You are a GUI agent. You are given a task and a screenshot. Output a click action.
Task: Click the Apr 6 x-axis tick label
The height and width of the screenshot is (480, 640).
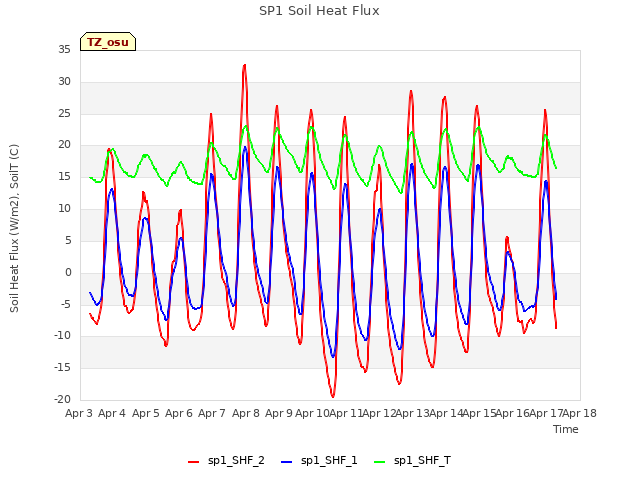click(x=179, y=413)
